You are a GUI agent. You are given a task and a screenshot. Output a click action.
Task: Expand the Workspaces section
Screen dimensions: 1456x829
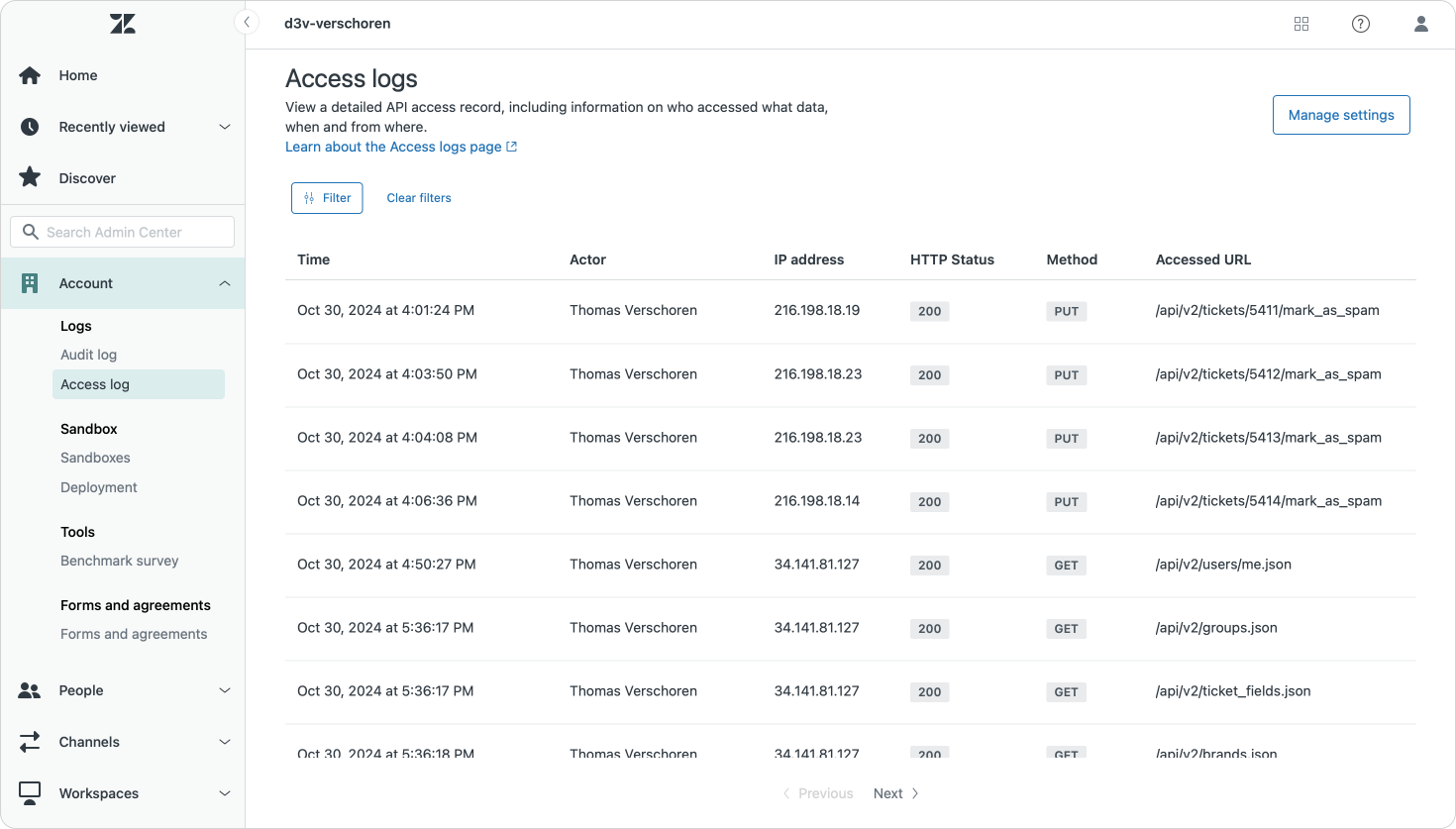click(x=225, y=793)
